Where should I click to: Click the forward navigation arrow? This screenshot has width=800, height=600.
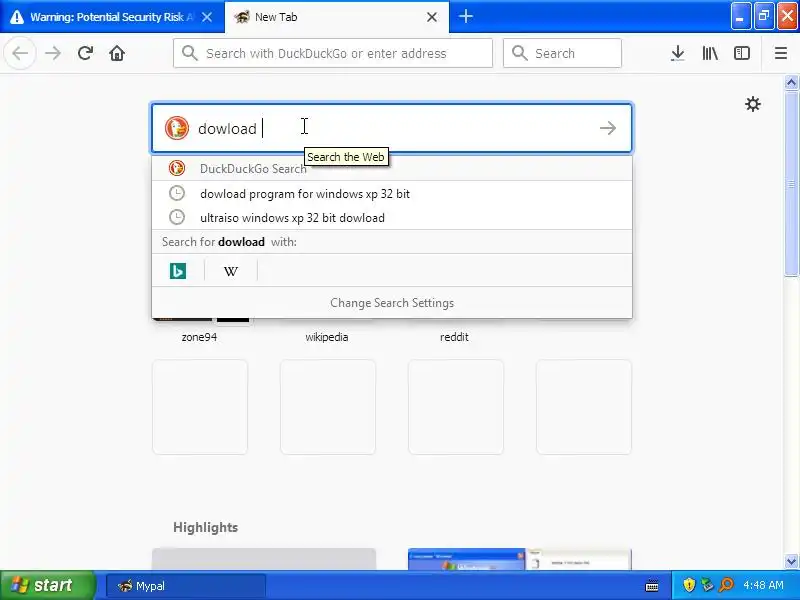coord(53,53)
